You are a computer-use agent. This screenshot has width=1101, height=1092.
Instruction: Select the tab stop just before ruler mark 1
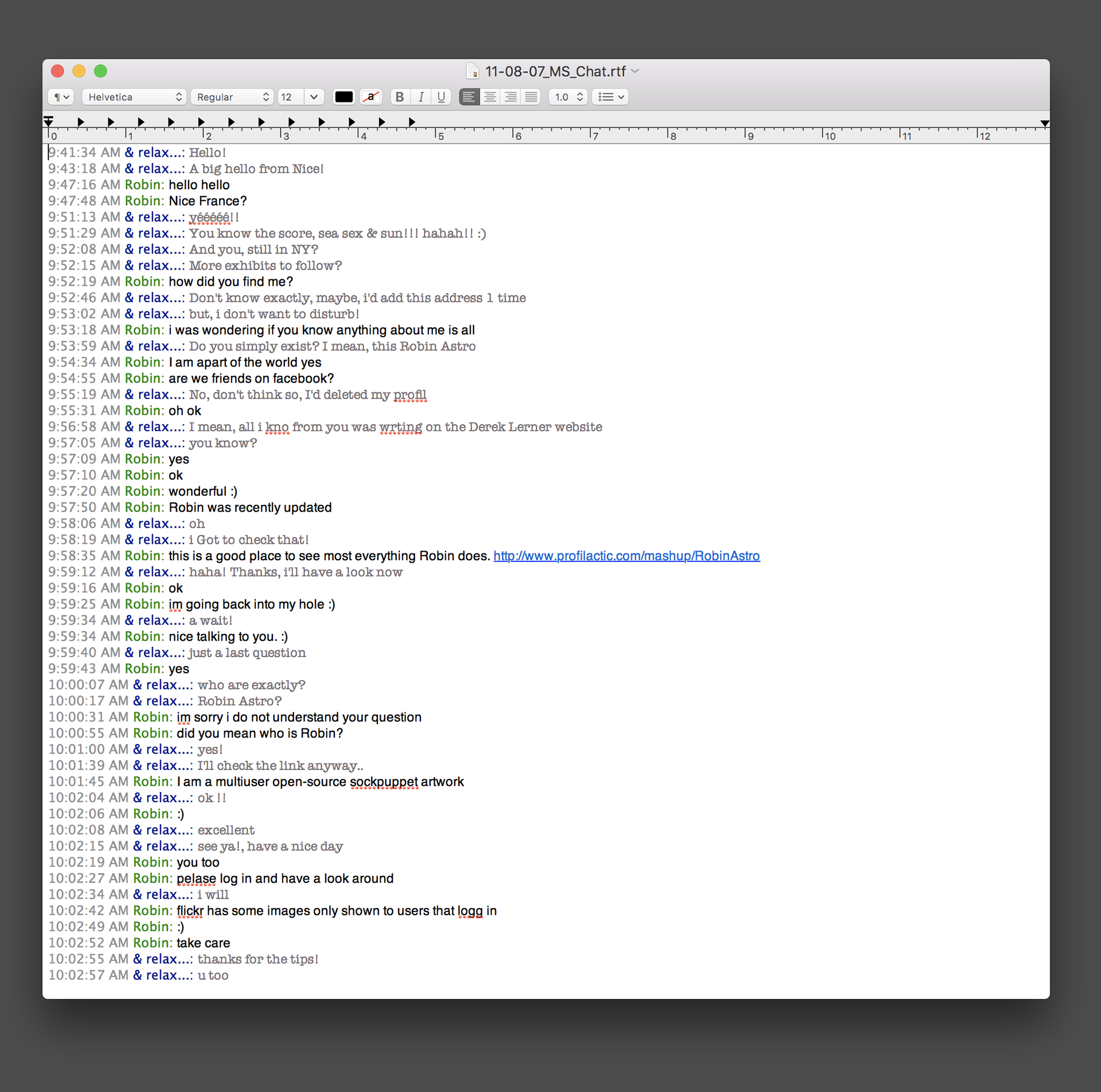(111, 122)
